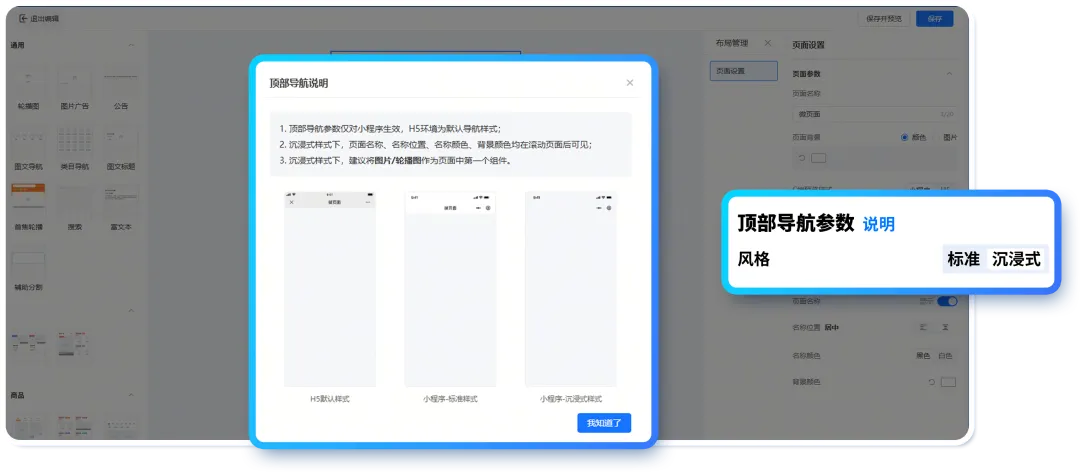Open the 说明 link beside 顶部导航参数
1080x472 pixels.
pyautogui.click(x=878, y=224)
